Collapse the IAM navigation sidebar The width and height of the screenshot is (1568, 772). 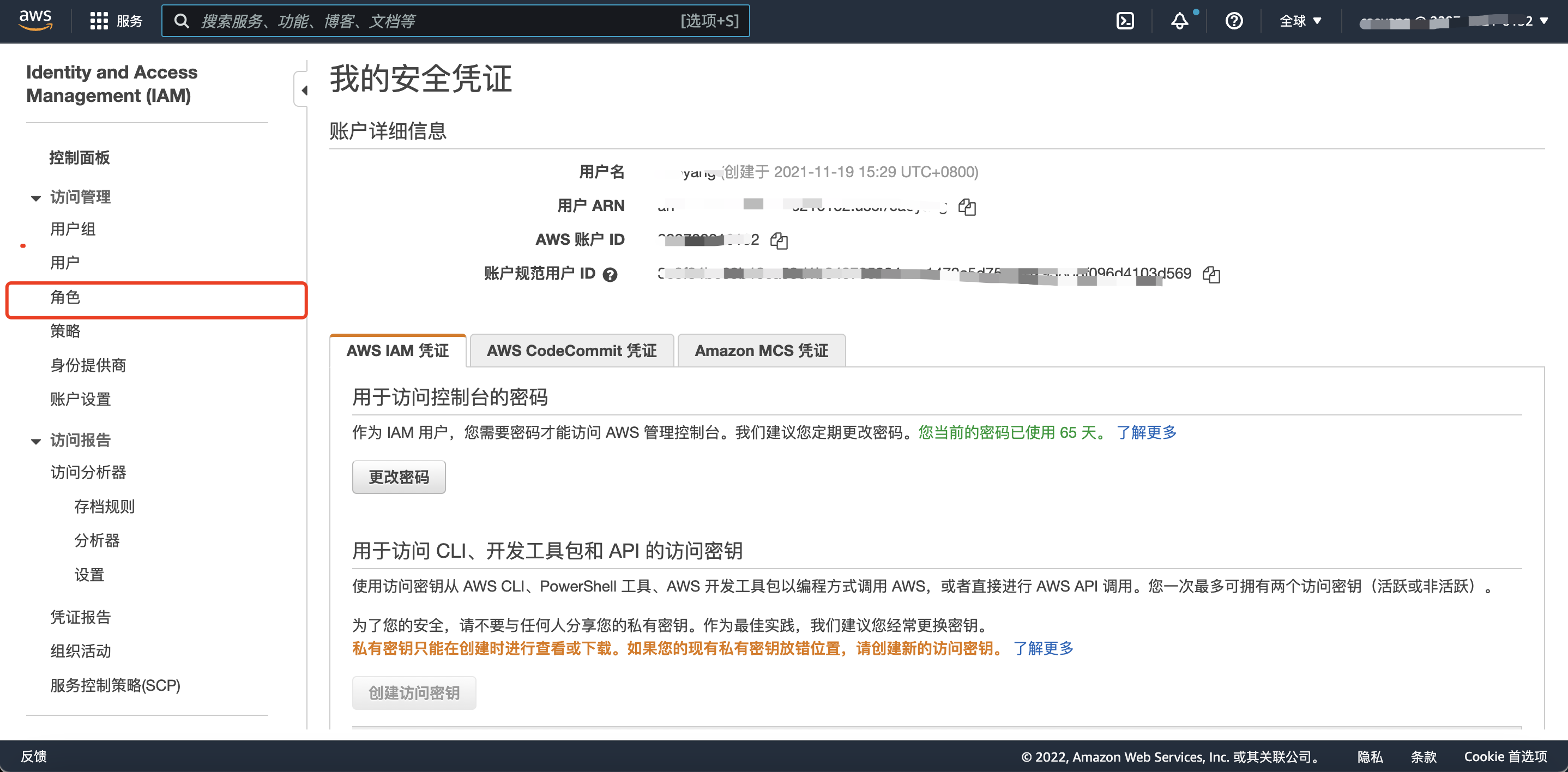(303, 90)
